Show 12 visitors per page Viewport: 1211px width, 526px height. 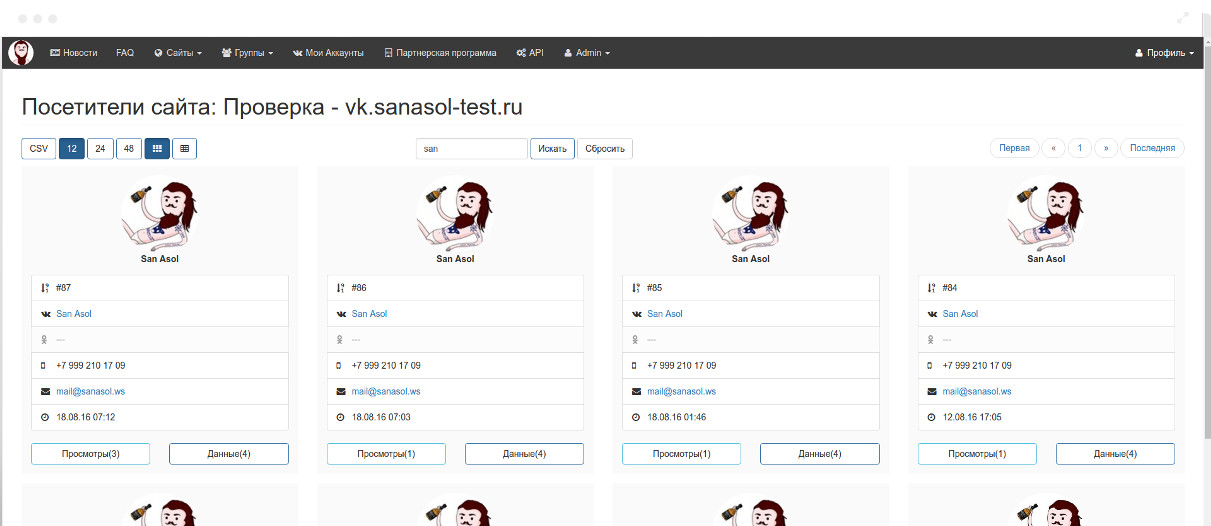[72, 149]
